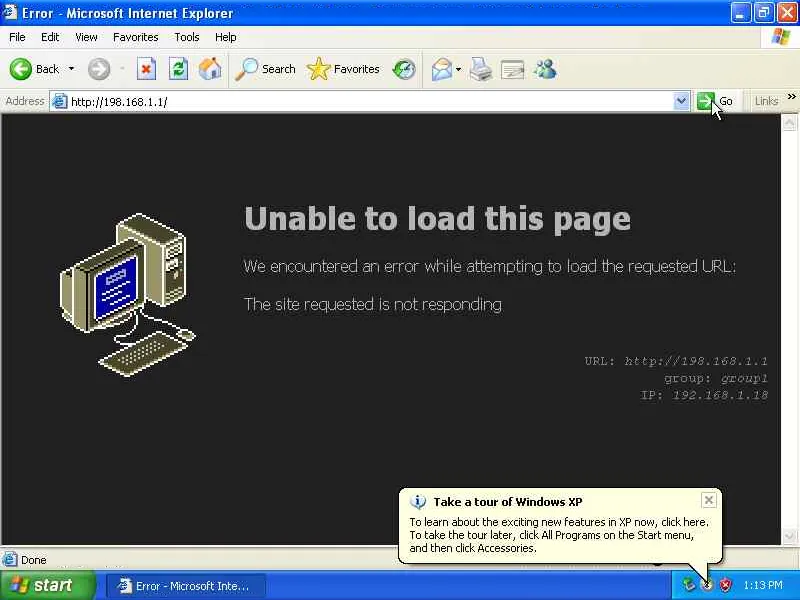Screen dimensions: 800x600
Task: Open the Messenger people icon
Action: [x=545, y=69]
